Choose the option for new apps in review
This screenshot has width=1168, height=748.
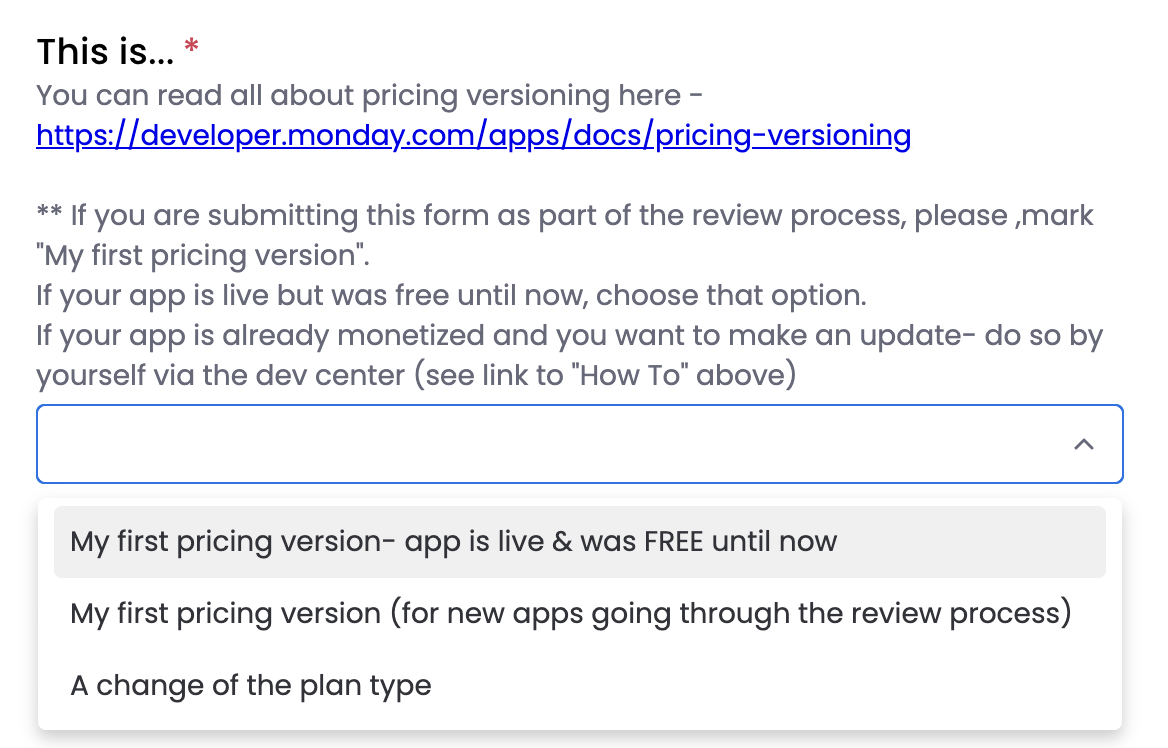click(x=570, y=613)
